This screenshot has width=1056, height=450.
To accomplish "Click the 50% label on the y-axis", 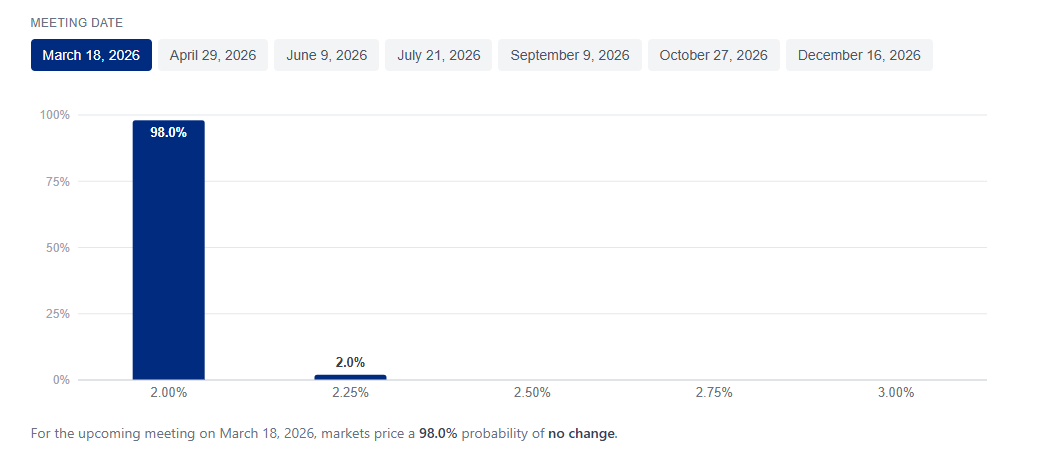I will pyautogui.click(x=58, y=247).
